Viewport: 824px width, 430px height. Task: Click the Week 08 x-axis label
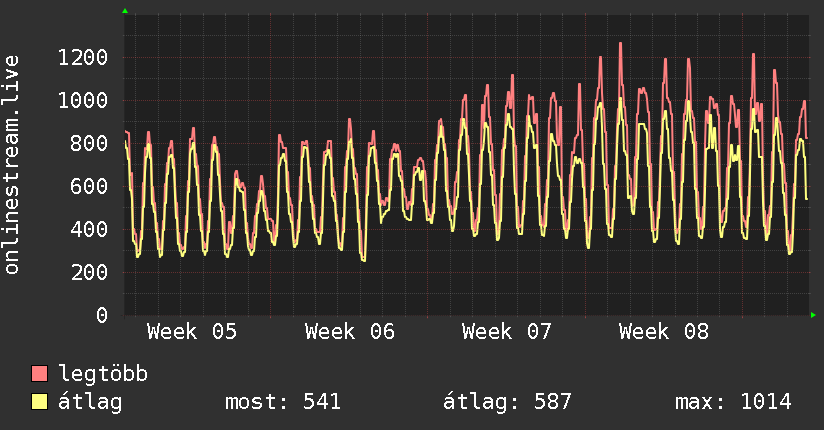point(664,332)
